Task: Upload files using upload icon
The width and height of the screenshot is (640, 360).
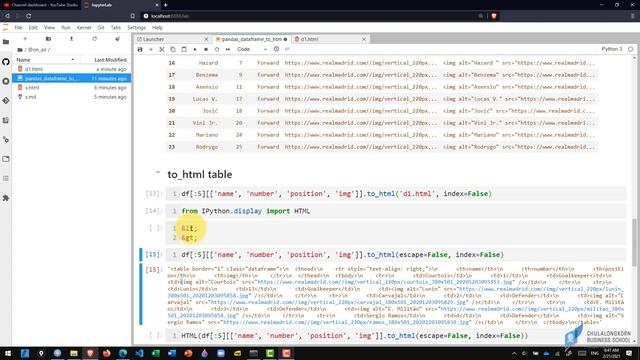Action: 71,39
